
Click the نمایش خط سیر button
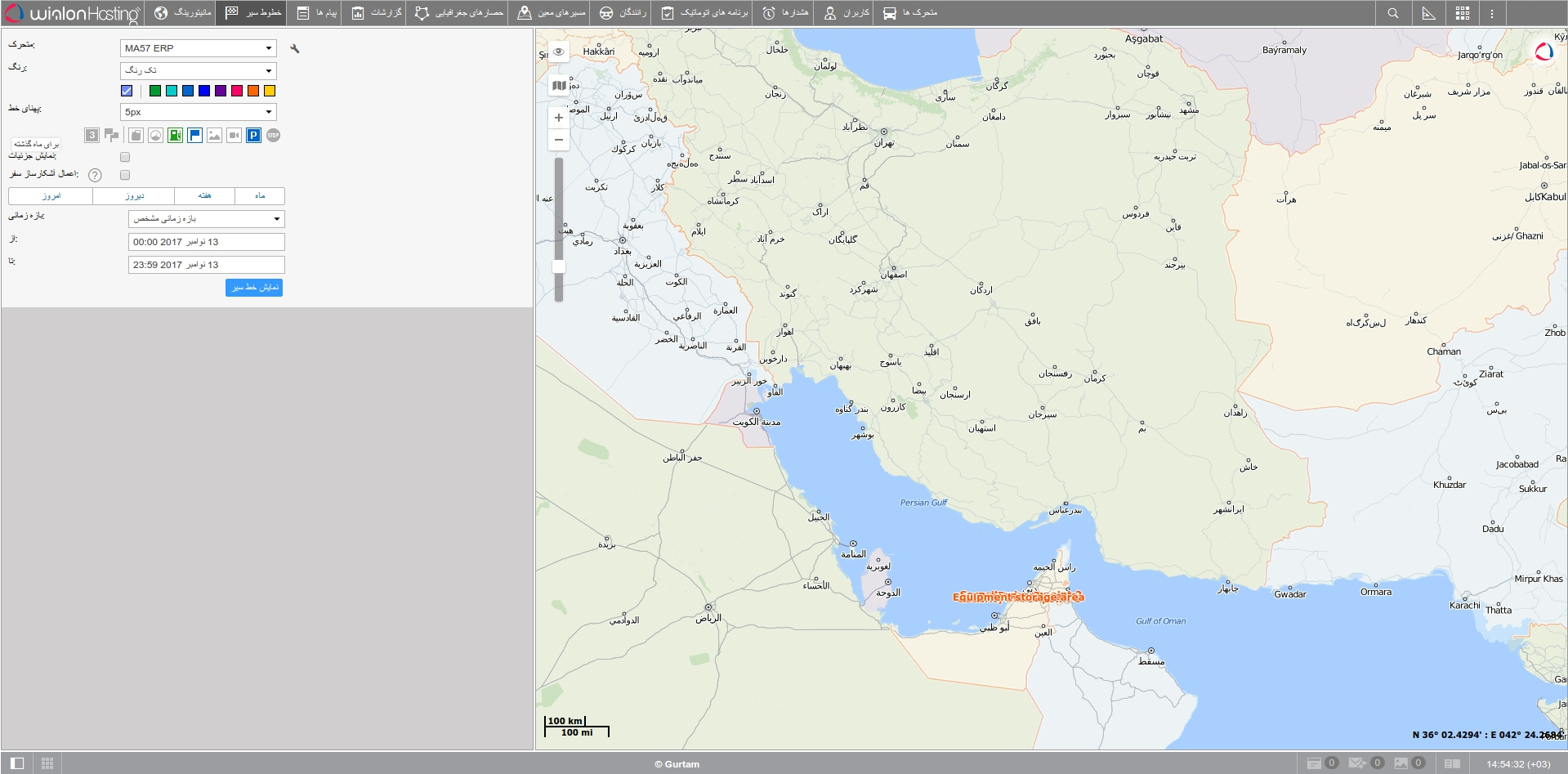[254, 288]
